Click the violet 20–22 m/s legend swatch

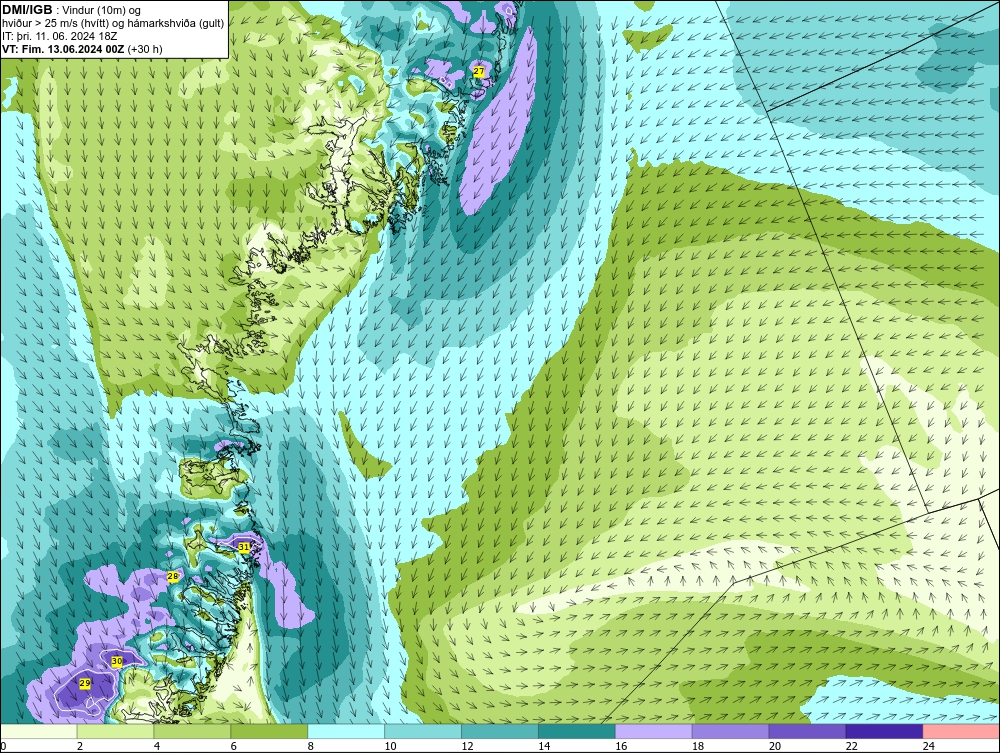click(x=807, y=731)
